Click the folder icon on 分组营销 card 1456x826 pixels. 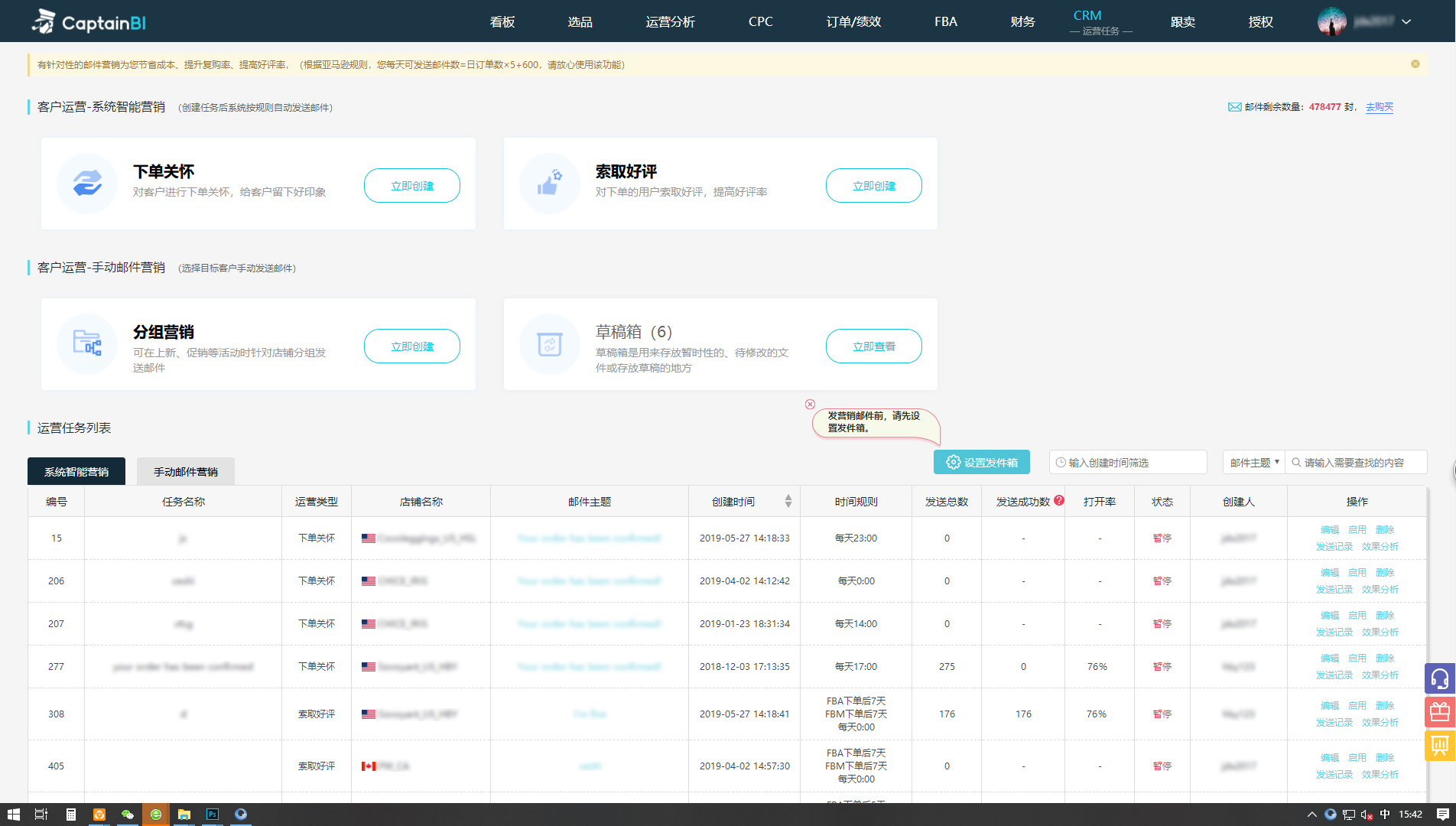click(86, 344)
